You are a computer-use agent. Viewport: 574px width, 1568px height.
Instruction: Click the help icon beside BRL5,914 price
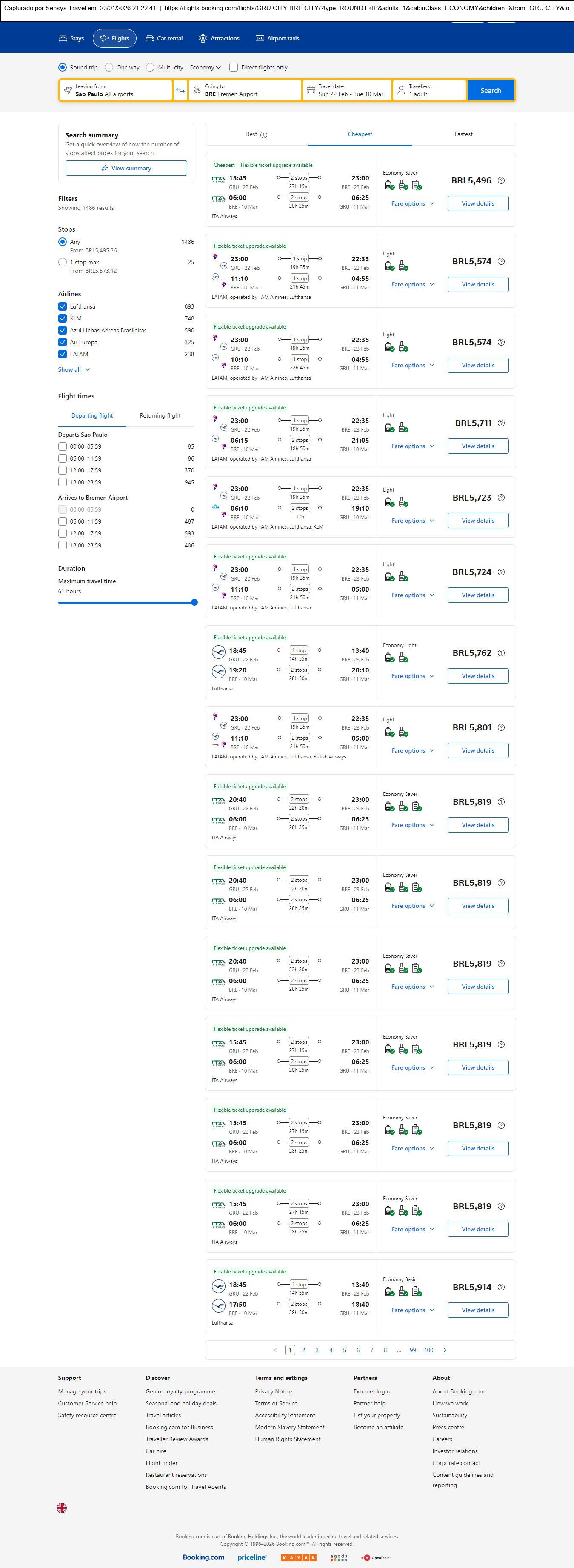pyautogui.click(x=501, y=1287)
